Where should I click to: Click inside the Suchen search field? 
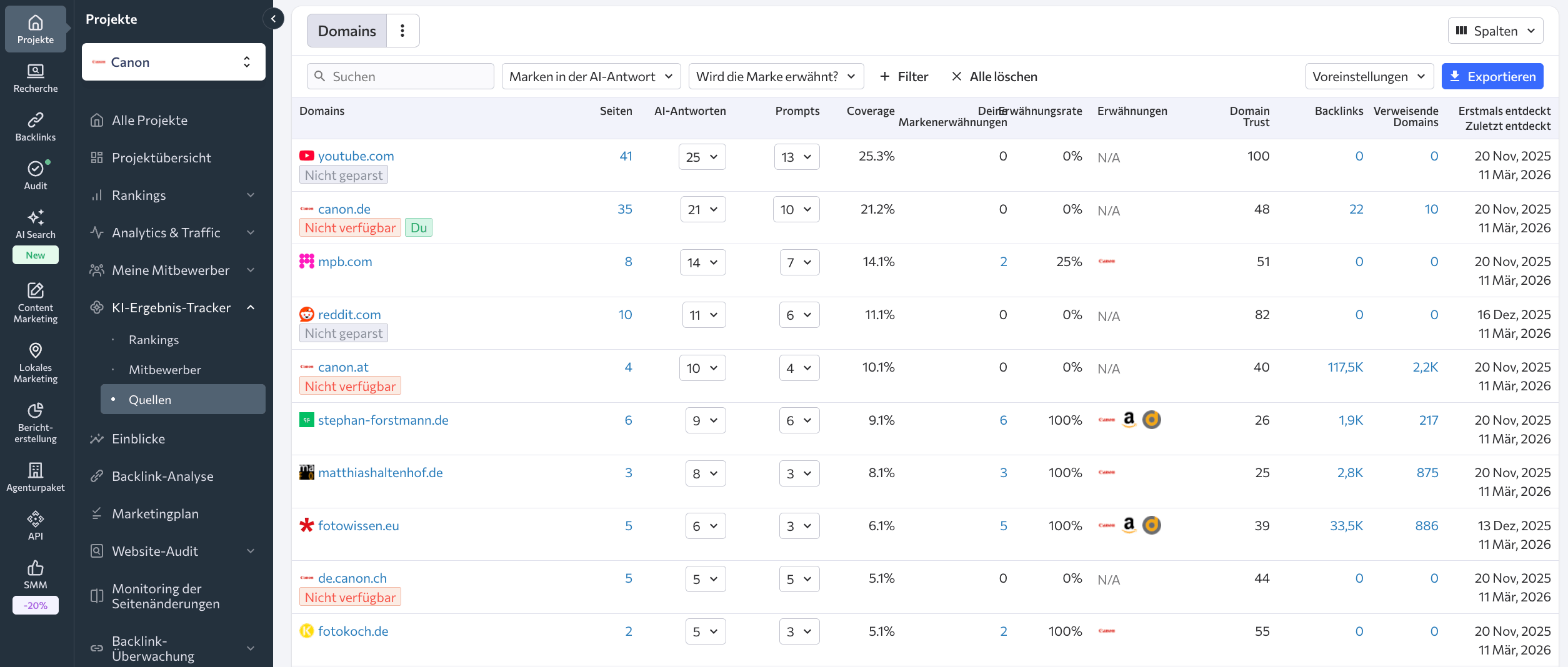(400, 76)
